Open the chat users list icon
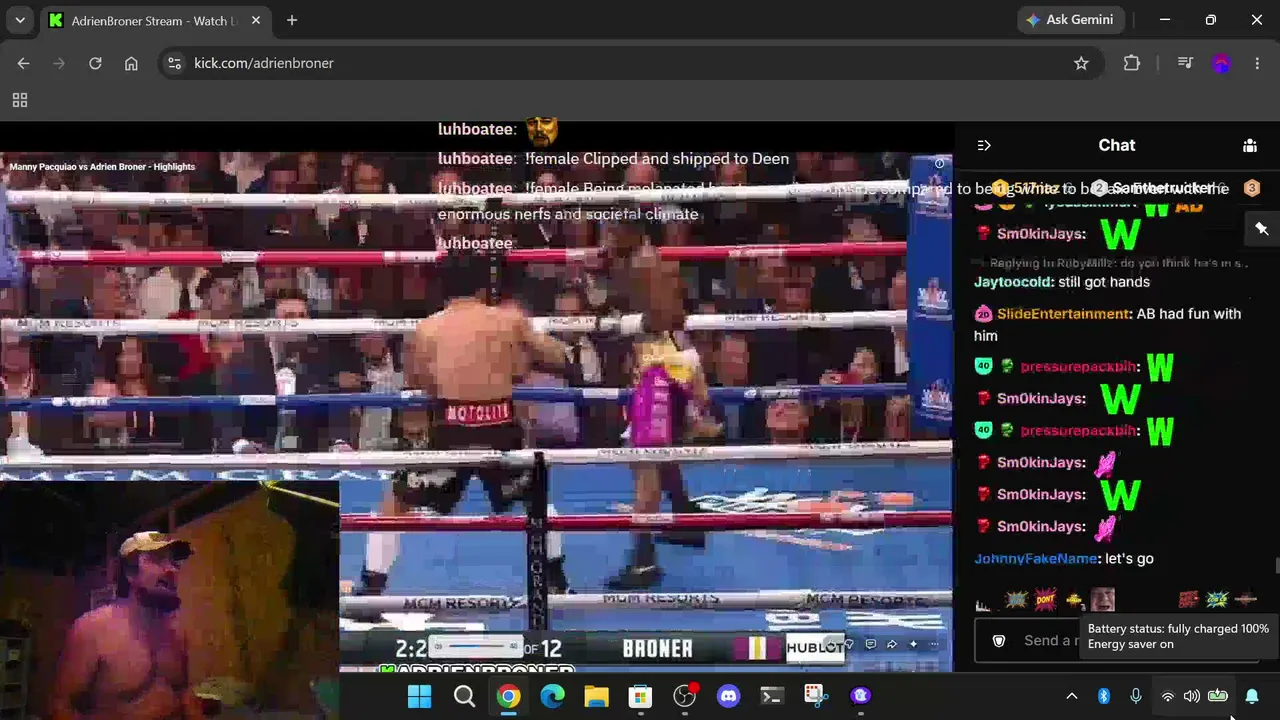This screenshot has height=720, width=1280. [x=1250, y=146]
